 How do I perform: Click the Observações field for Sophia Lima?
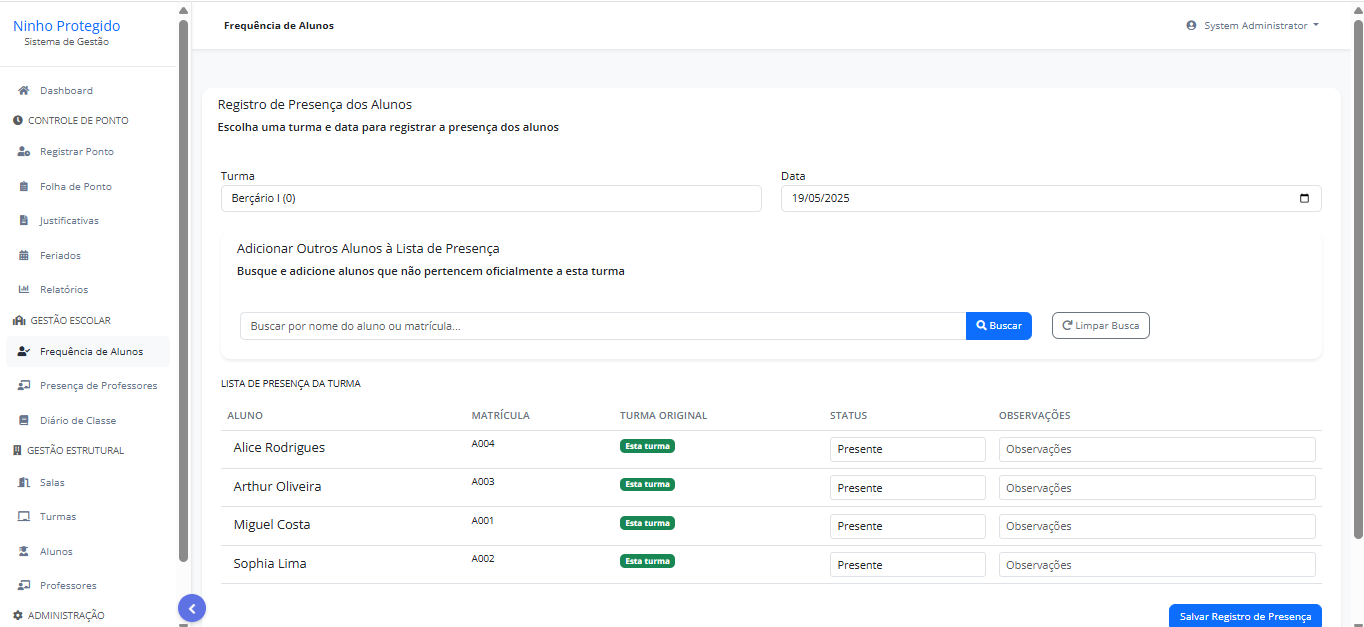[x=1157, y=565]
